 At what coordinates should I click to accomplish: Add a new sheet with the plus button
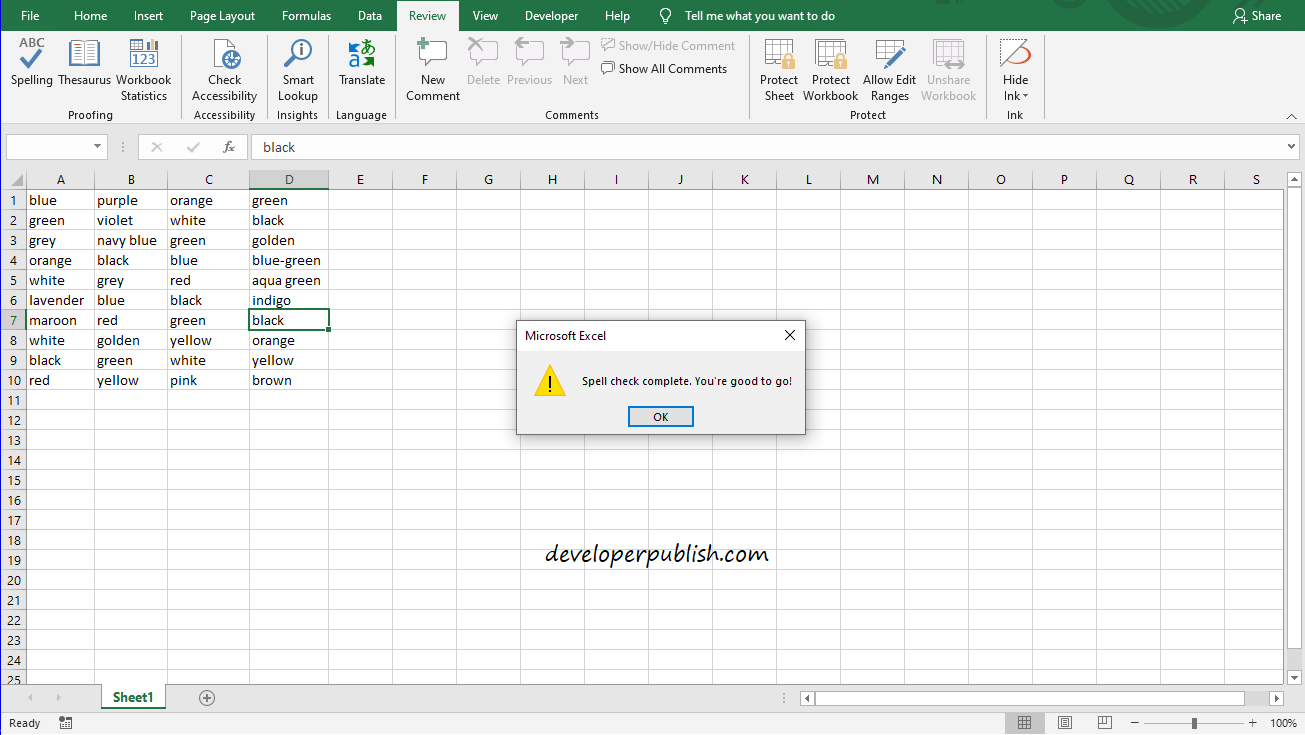(206, 697)
